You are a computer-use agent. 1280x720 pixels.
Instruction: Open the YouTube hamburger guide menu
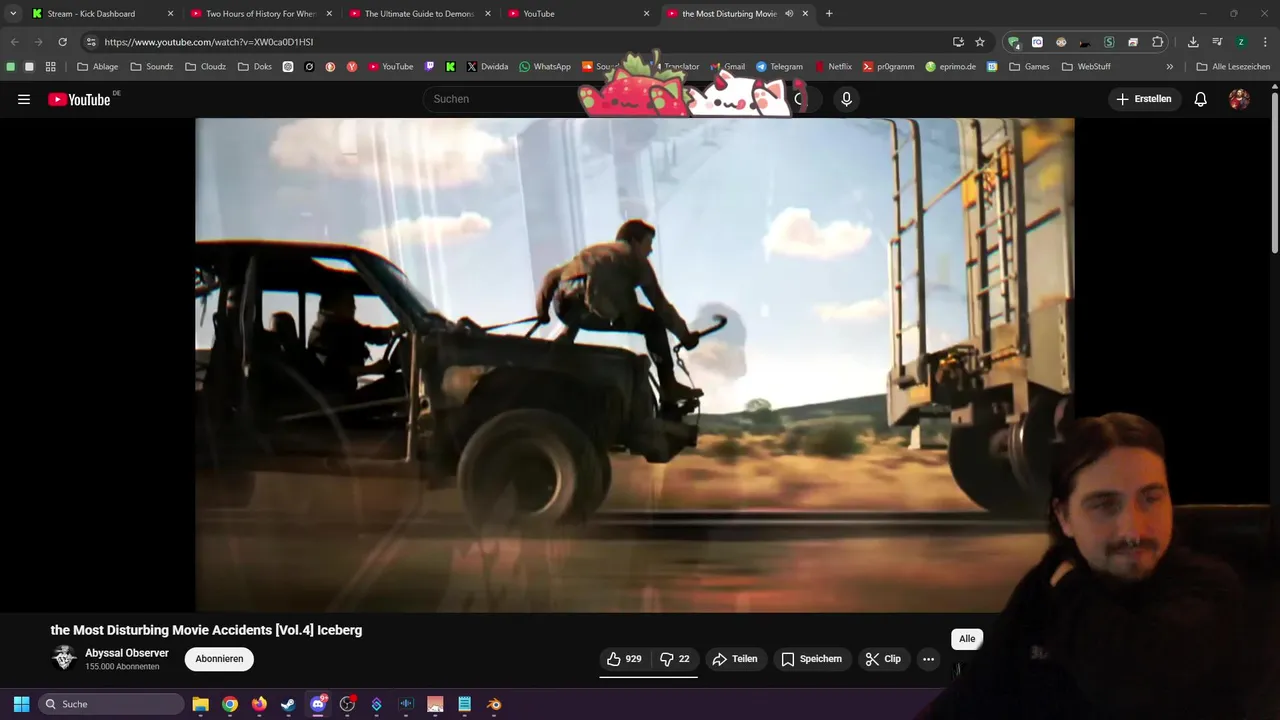point(24,99)
